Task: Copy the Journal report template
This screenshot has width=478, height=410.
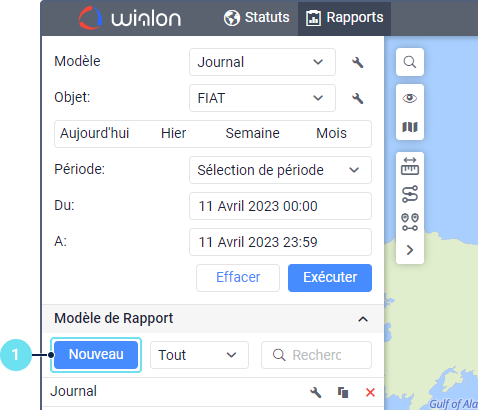Action: [x=343, y=392]
